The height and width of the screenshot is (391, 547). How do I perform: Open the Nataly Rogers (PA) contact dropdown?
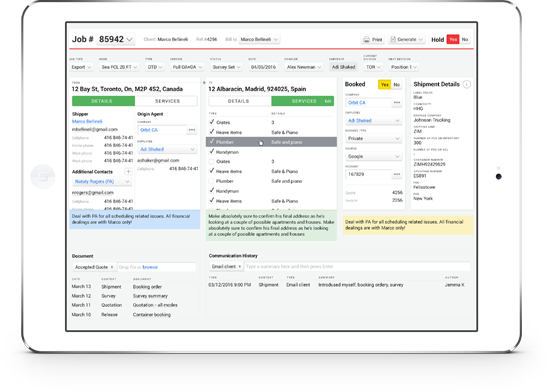point(102,181)
